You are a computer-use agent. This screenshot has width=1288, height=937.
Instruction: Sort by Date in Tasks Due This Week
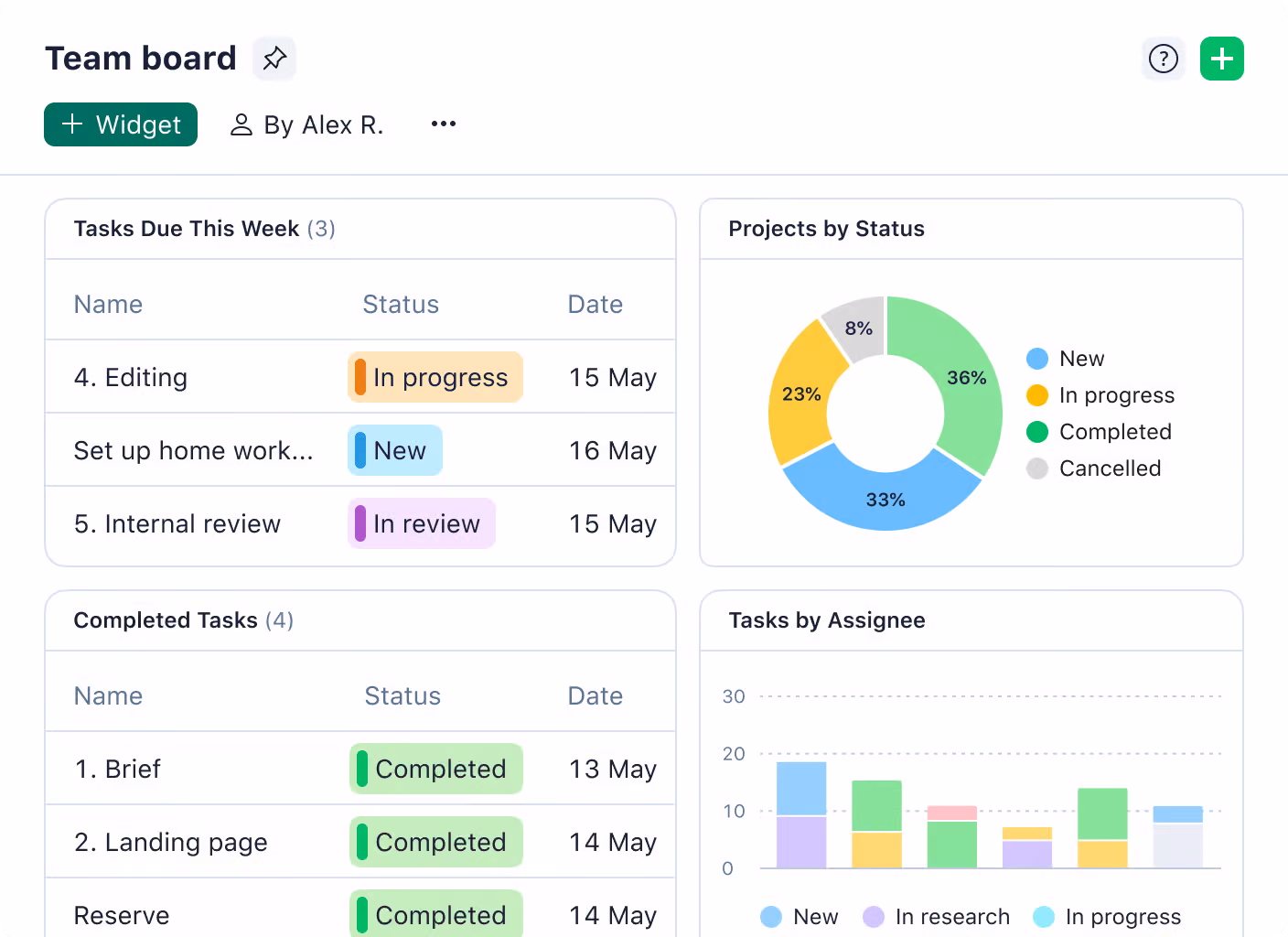pyautogui.click(x=596, y=304)
